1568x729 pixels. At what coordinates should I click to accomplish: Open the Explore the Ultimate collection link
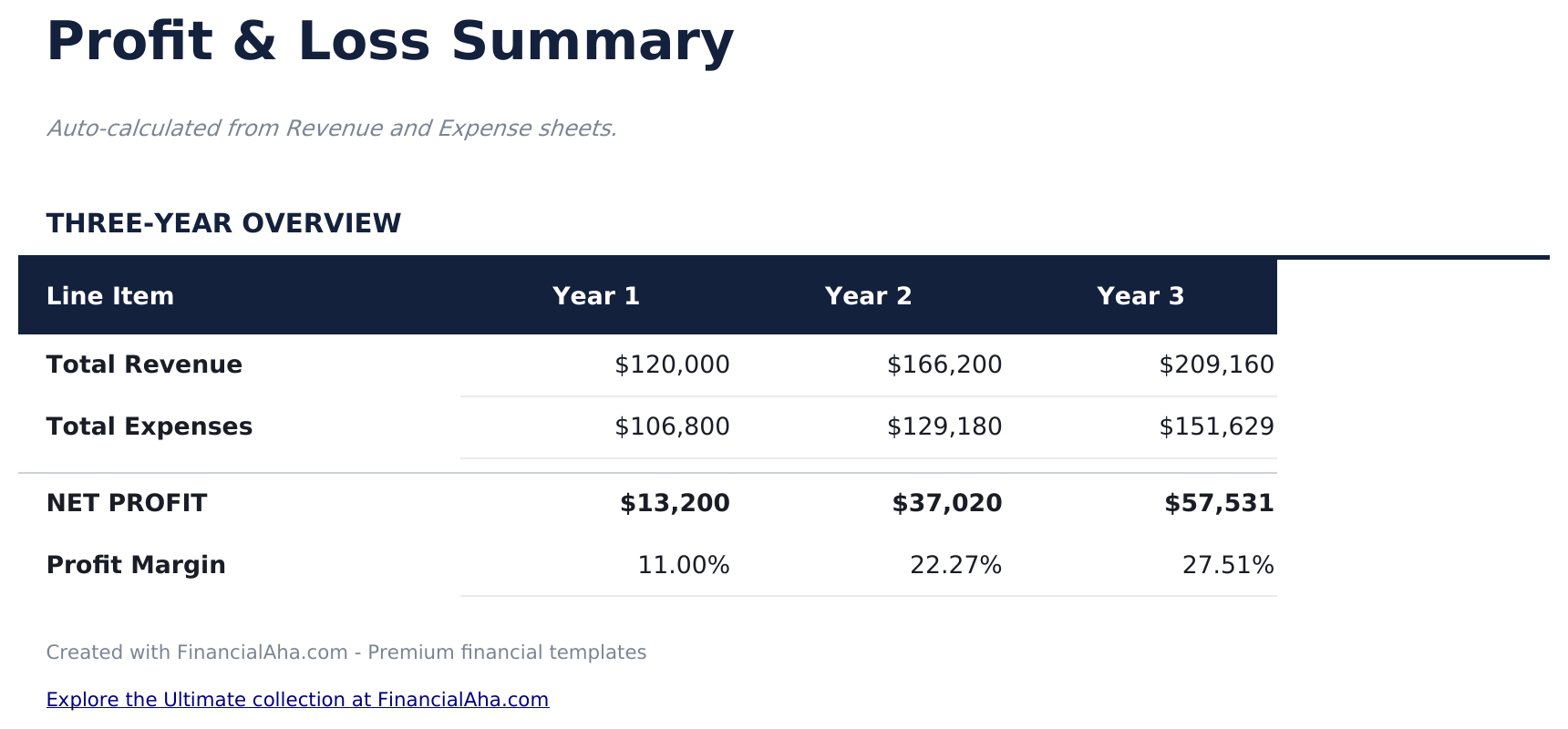[297, 700]
